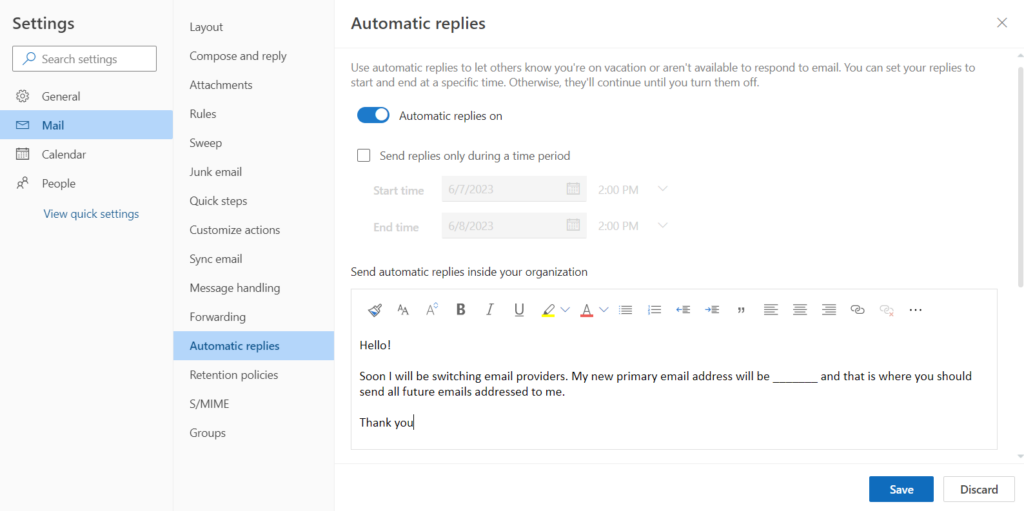Insert a bulleted list

pos(626,310)
